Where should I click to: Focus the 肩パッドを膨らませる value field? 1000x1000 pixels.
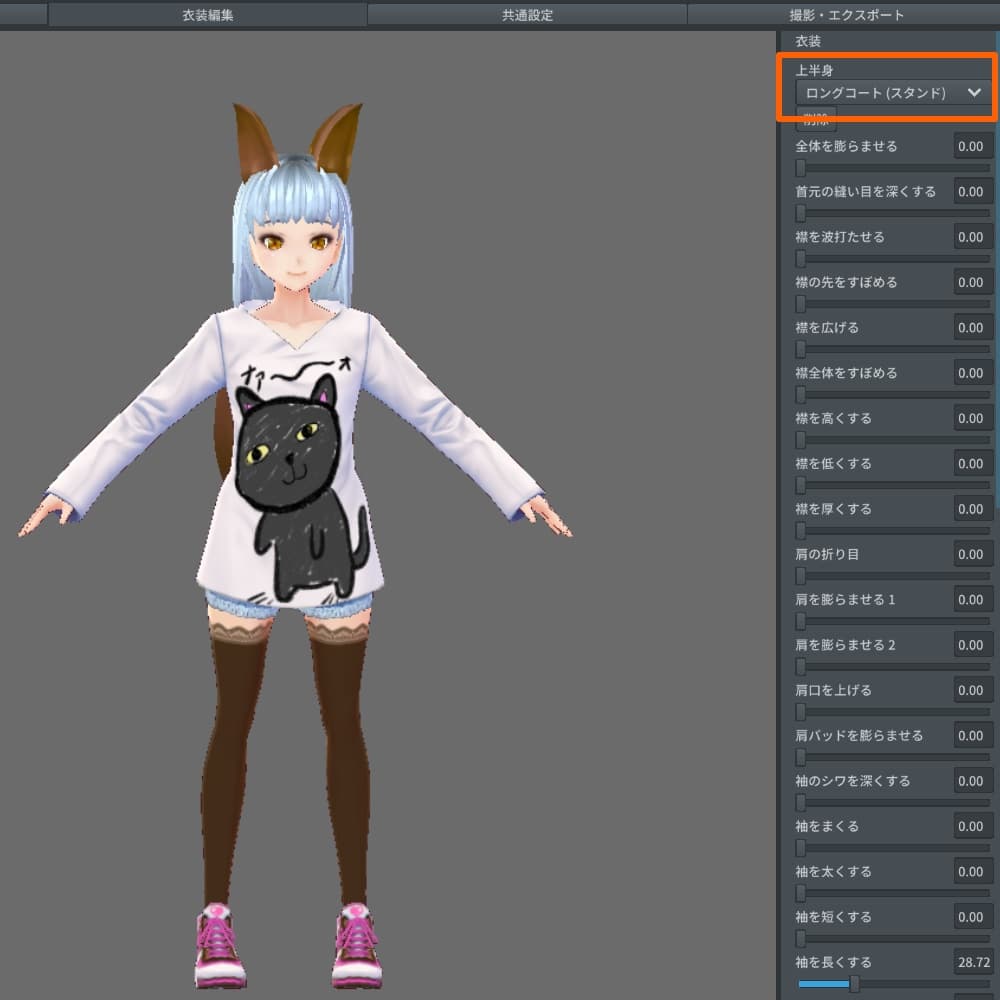coord(972,735)
